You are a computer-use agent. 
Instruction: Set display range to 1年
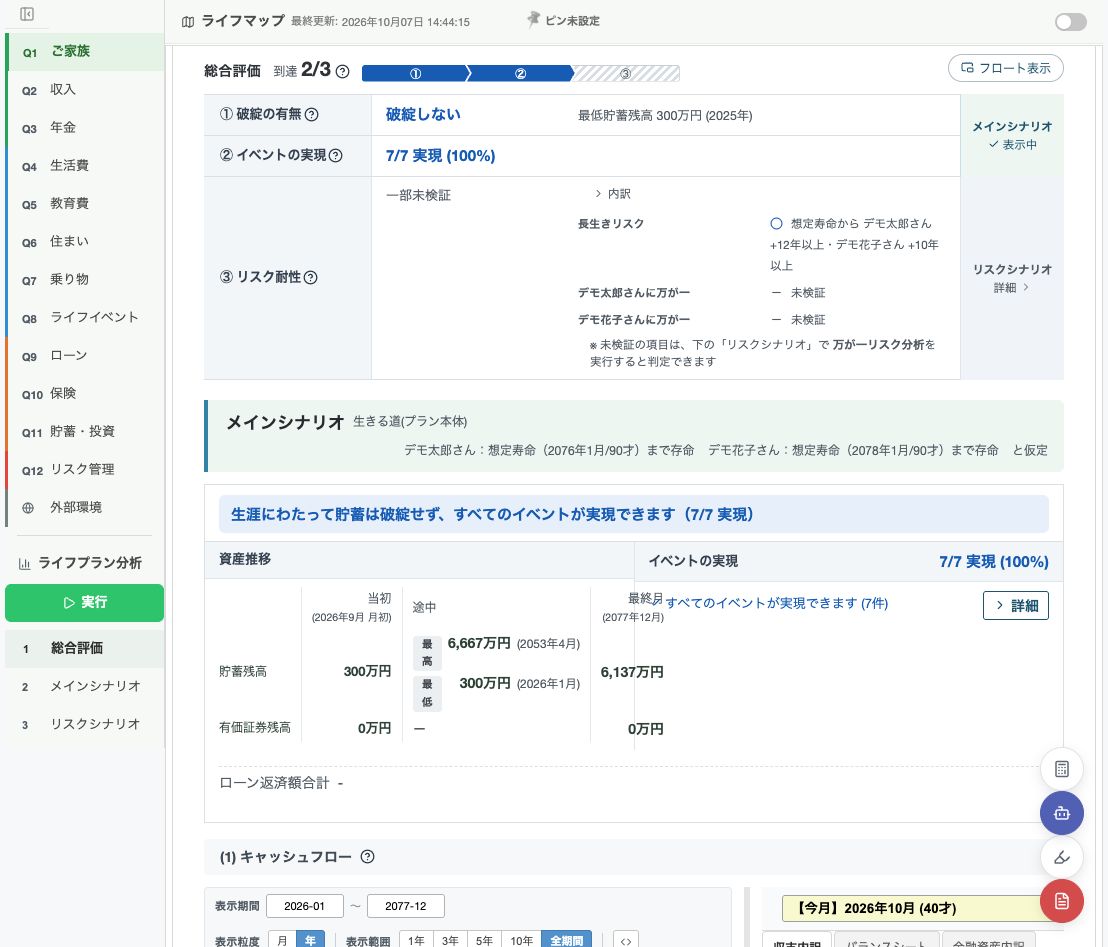pos(416,940)
